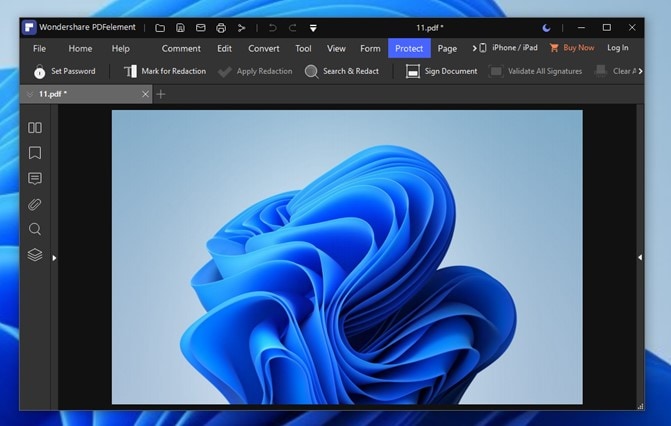Switch to the View tab
Viewport: 671px width, 426px height.
point(336,48)
